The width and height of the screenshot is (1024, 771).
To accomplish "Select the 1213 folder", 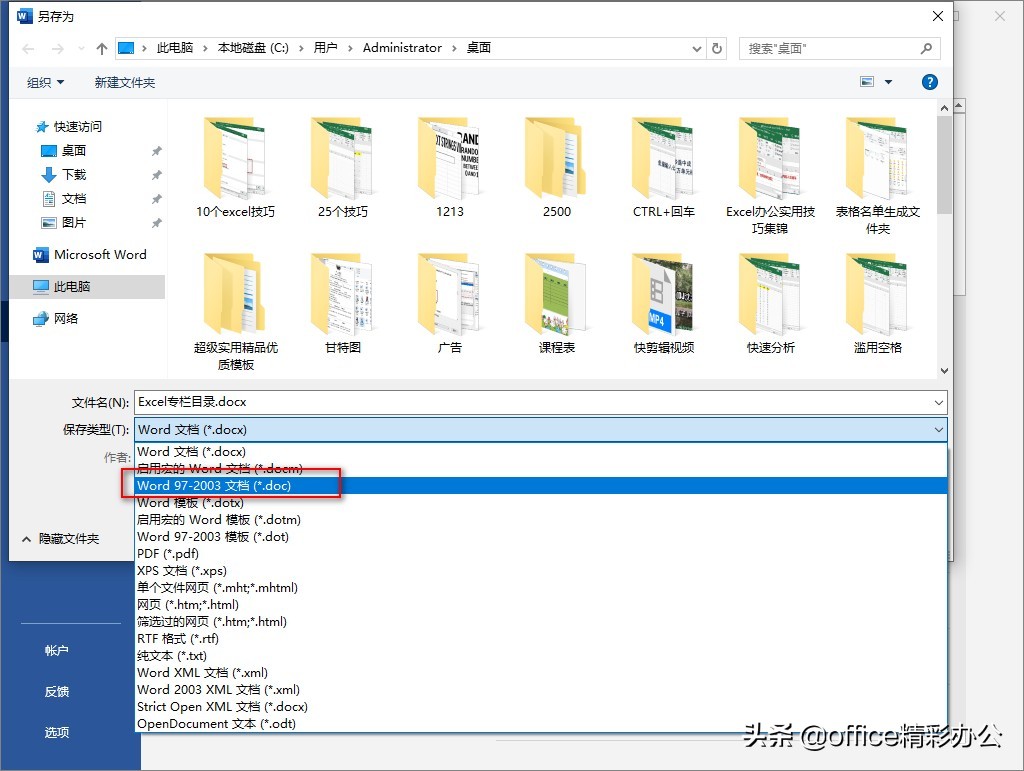I will (x=450, y=167).
